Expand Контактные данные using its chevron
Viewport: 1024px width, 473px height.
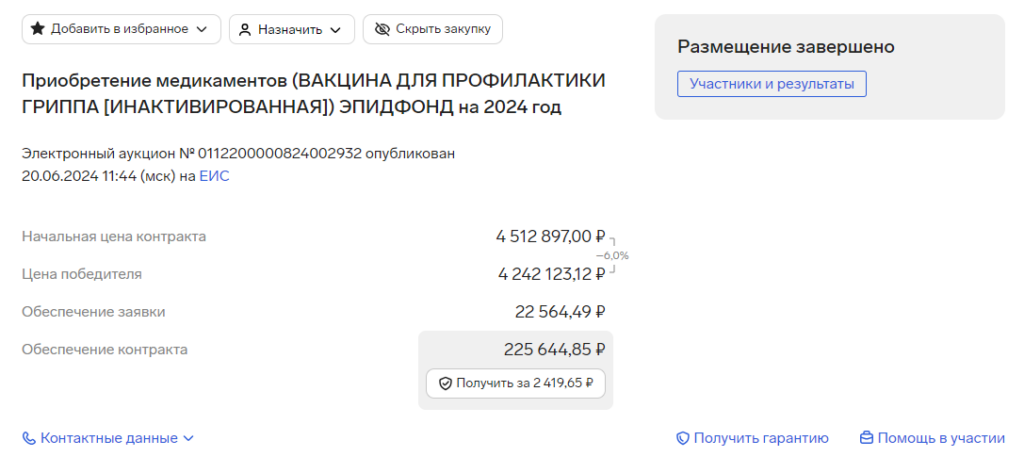tap(188, 438)
